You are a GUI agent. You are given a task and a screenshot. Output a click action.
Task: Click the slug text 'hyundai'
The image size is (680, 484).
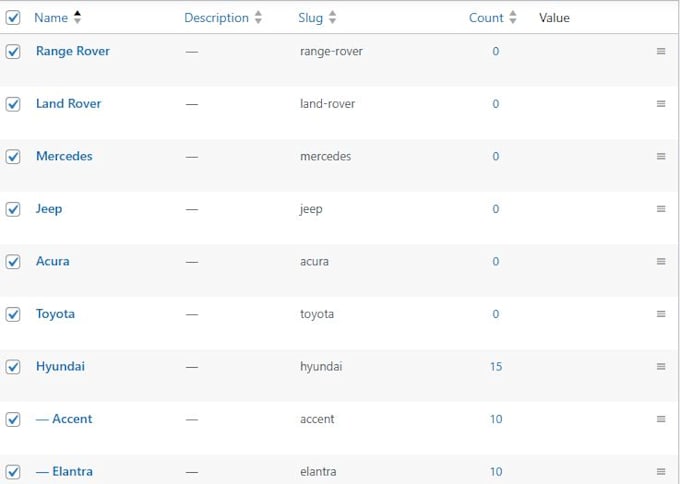tap(321, 366)
